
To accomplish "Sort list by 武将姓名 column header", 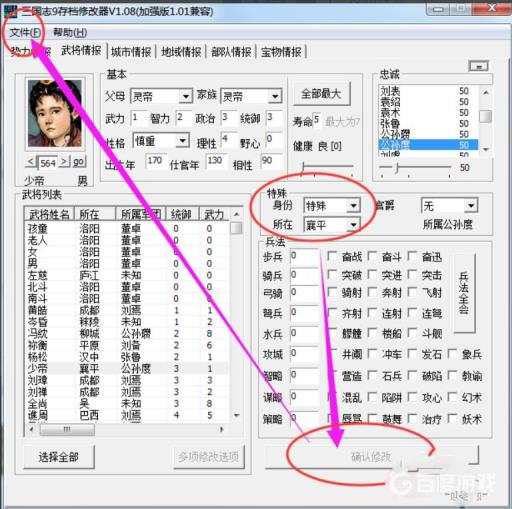I will pyautogui.click(x=49, y=214).
